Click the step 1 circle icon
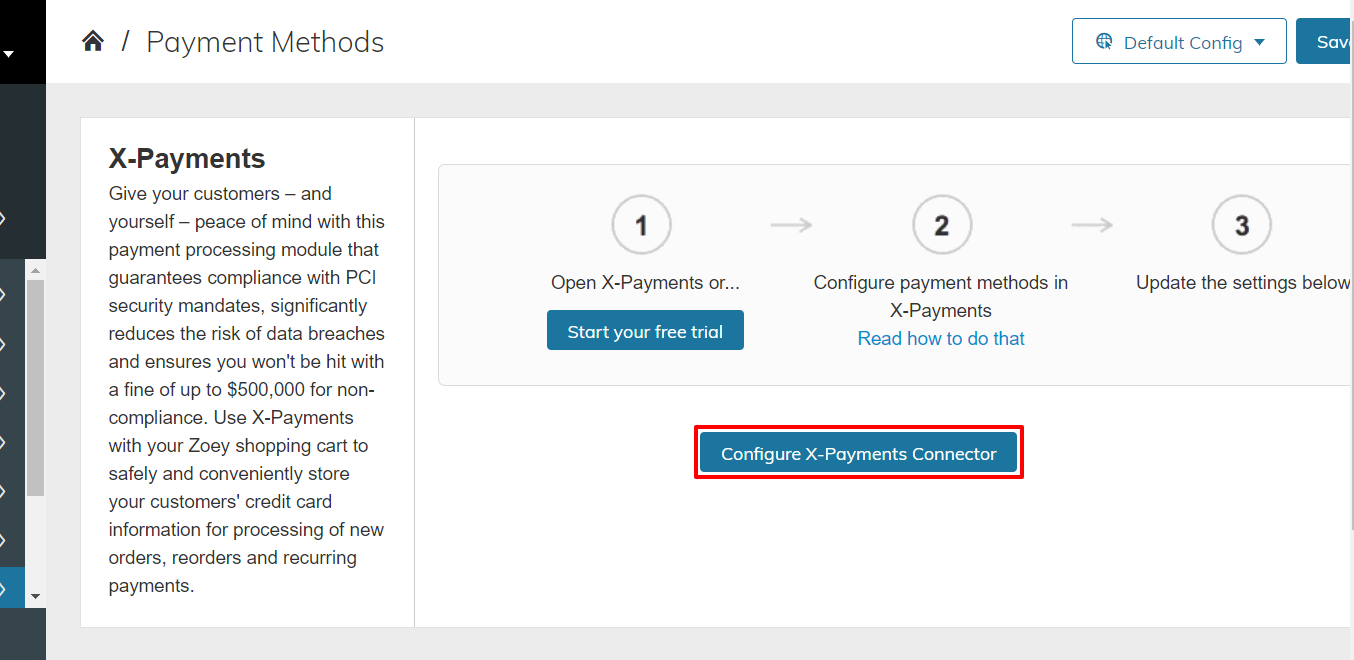The height and width of the screenshot is (660, 1354). (x=641, y=225)
